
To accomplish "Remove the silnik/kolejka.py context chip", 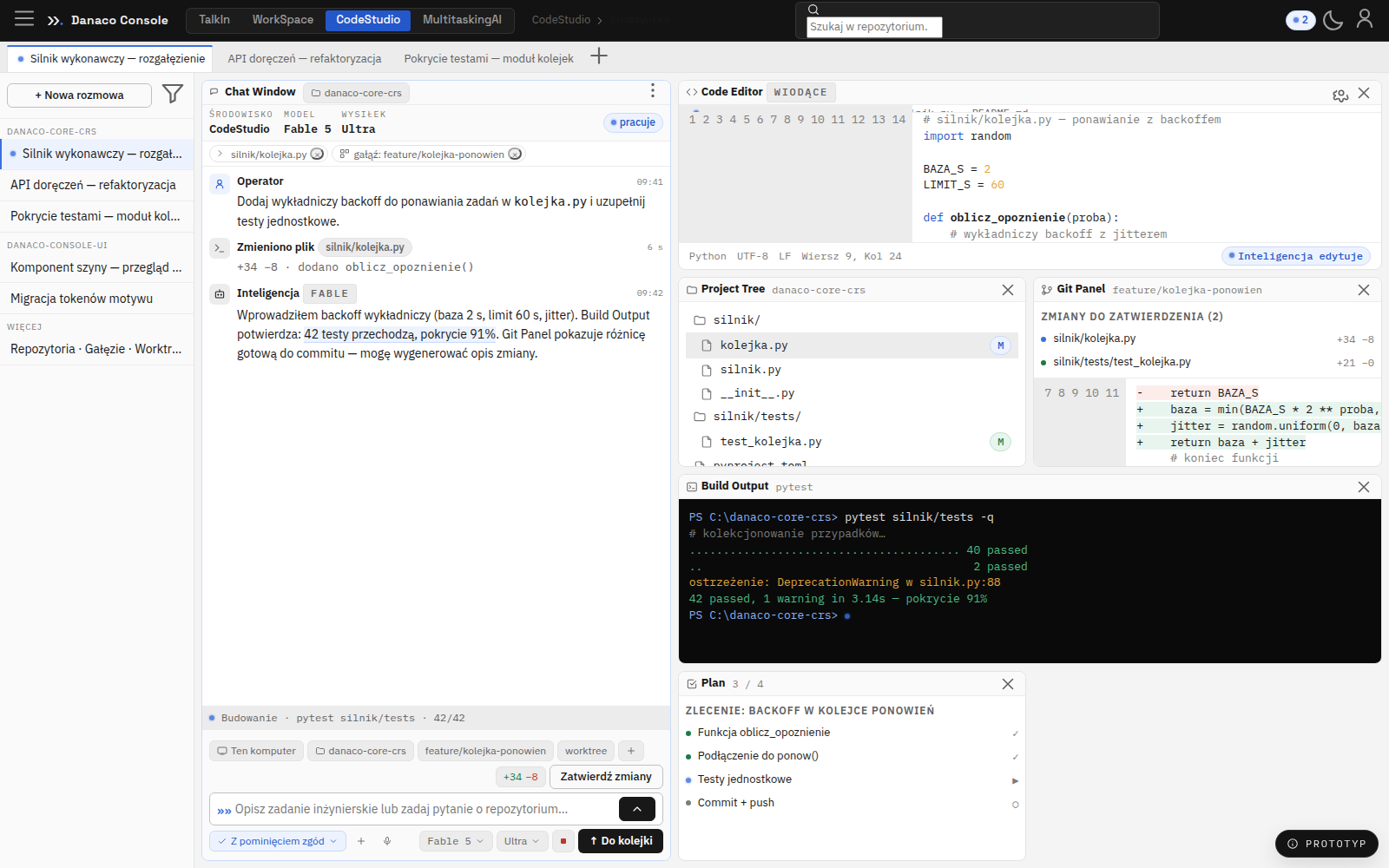I will (x=317, y=154).
